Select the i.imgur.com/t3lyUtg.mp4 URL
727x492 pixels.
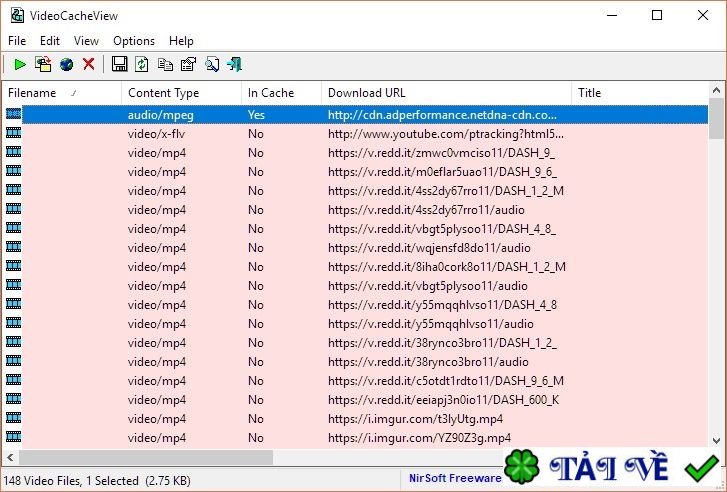[415, 419]
